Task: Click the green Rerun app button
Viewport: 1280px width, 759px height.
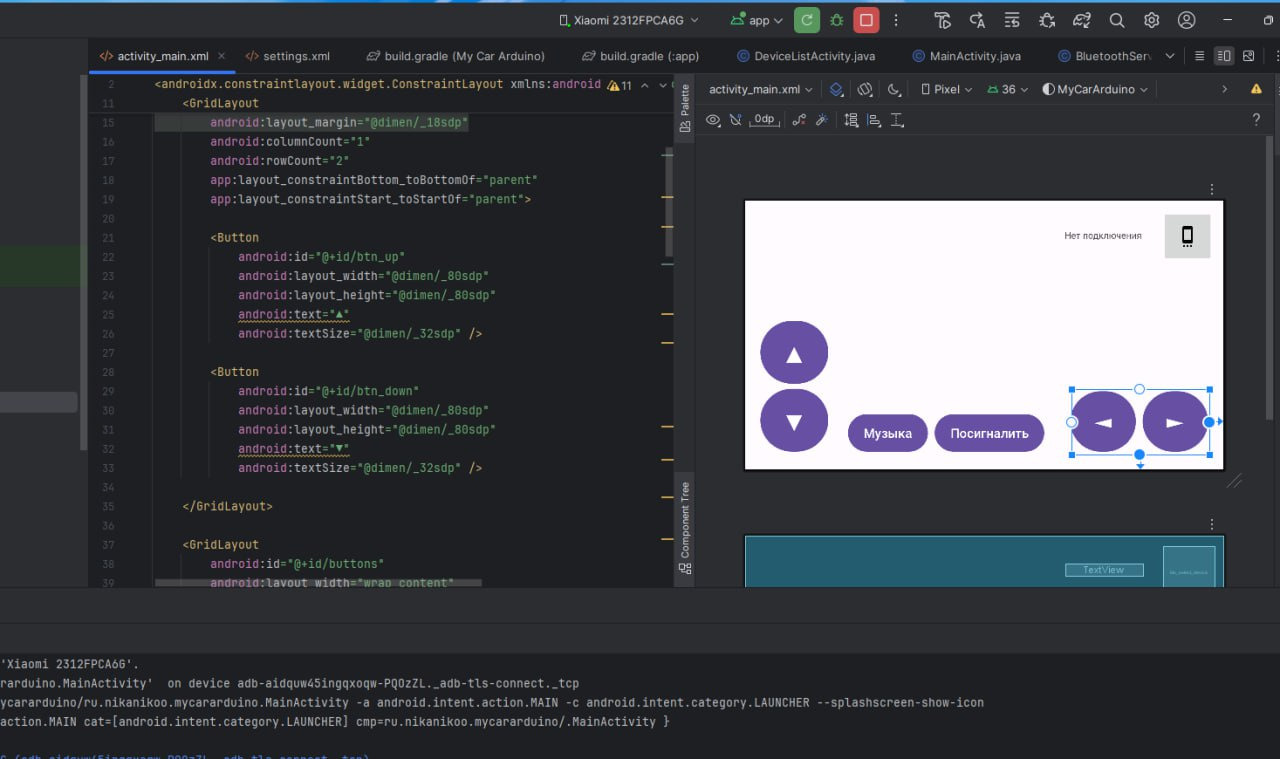Action: pyautogui.click(x=806, y=20)
